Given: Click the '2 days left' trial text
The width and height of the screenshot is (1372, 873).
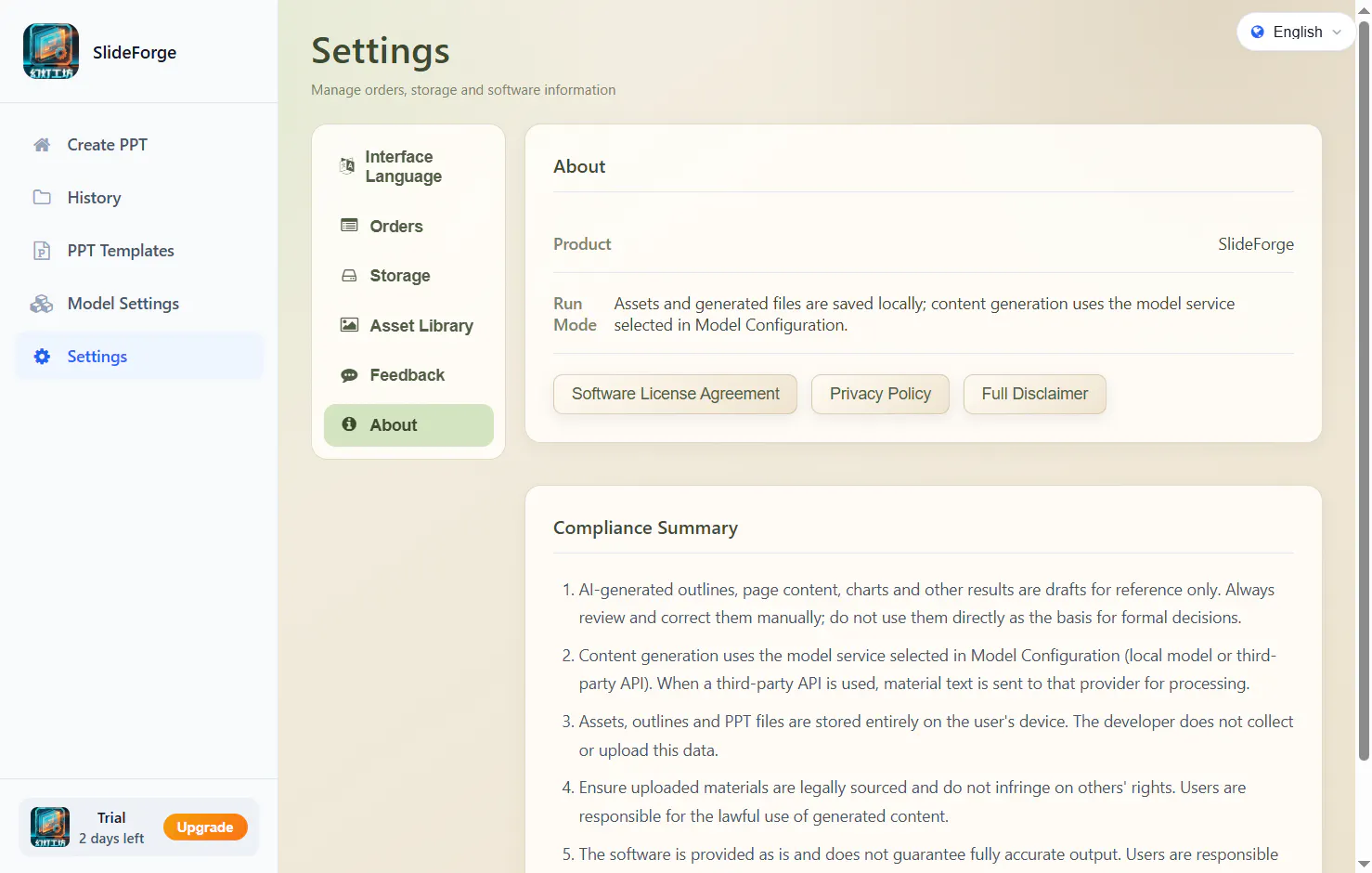Looking at the screenshot, I should 111,839.
